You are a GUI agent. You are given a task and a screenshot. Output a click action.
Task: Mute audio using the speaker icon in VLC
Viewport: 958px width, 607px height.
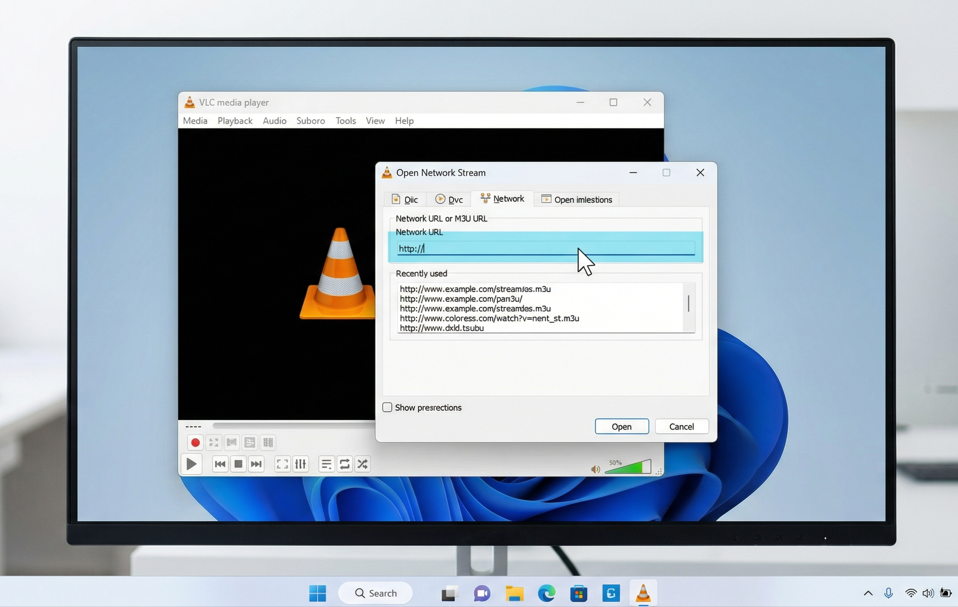(596, 469)
